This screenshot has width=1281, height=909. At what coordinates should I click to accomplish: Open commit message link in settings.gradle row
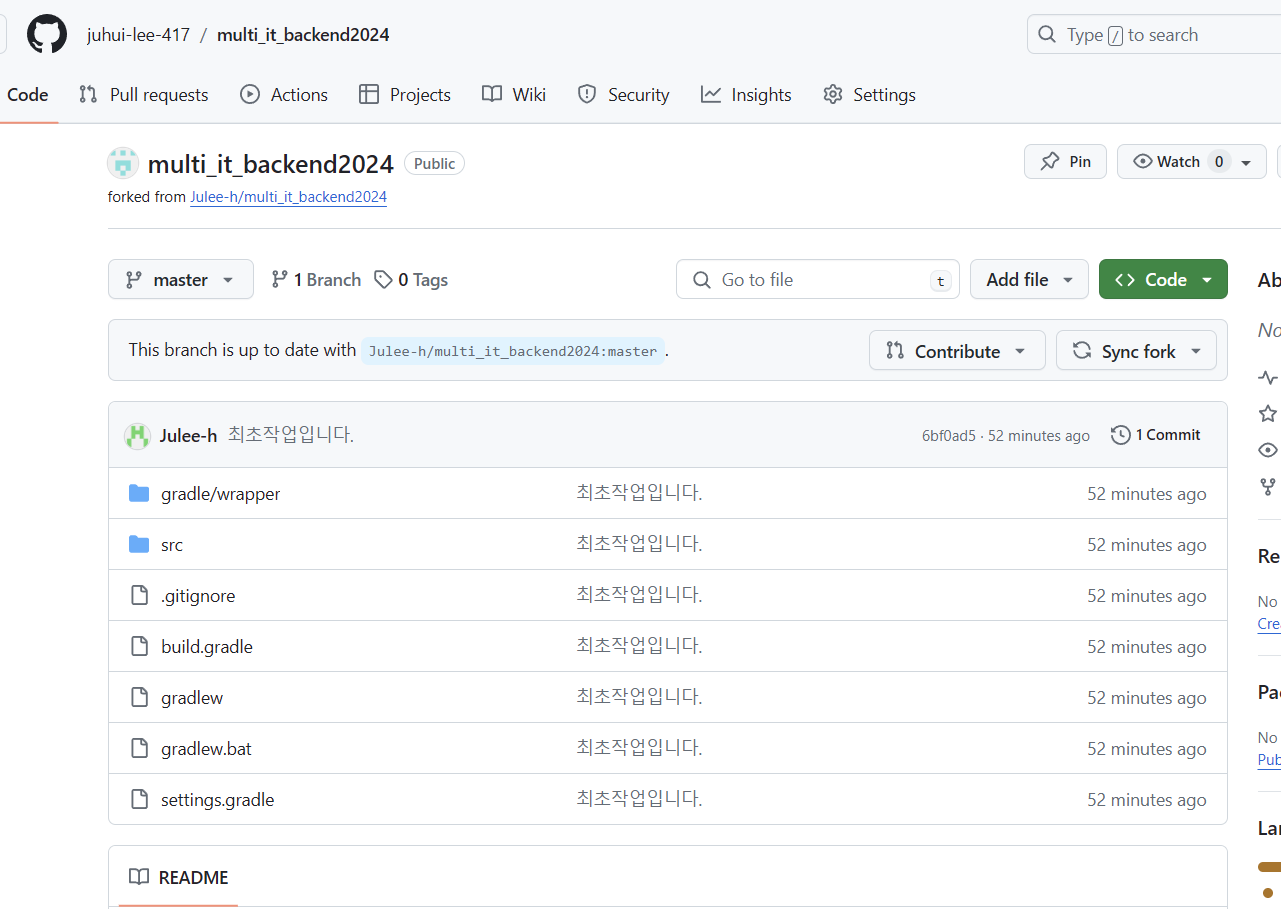639,799
